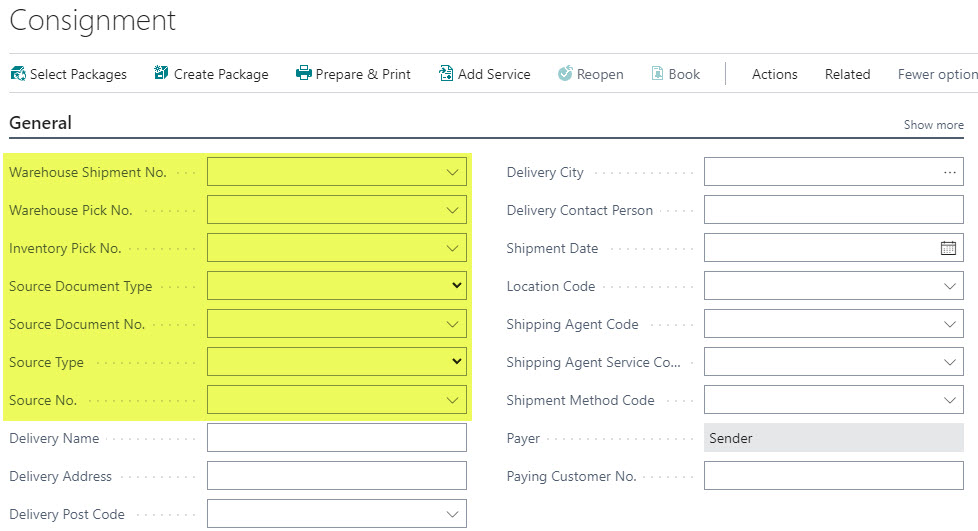Click the Create Package icon
Image resolution: width=978 pixels, height=531 pixels.
161,73
